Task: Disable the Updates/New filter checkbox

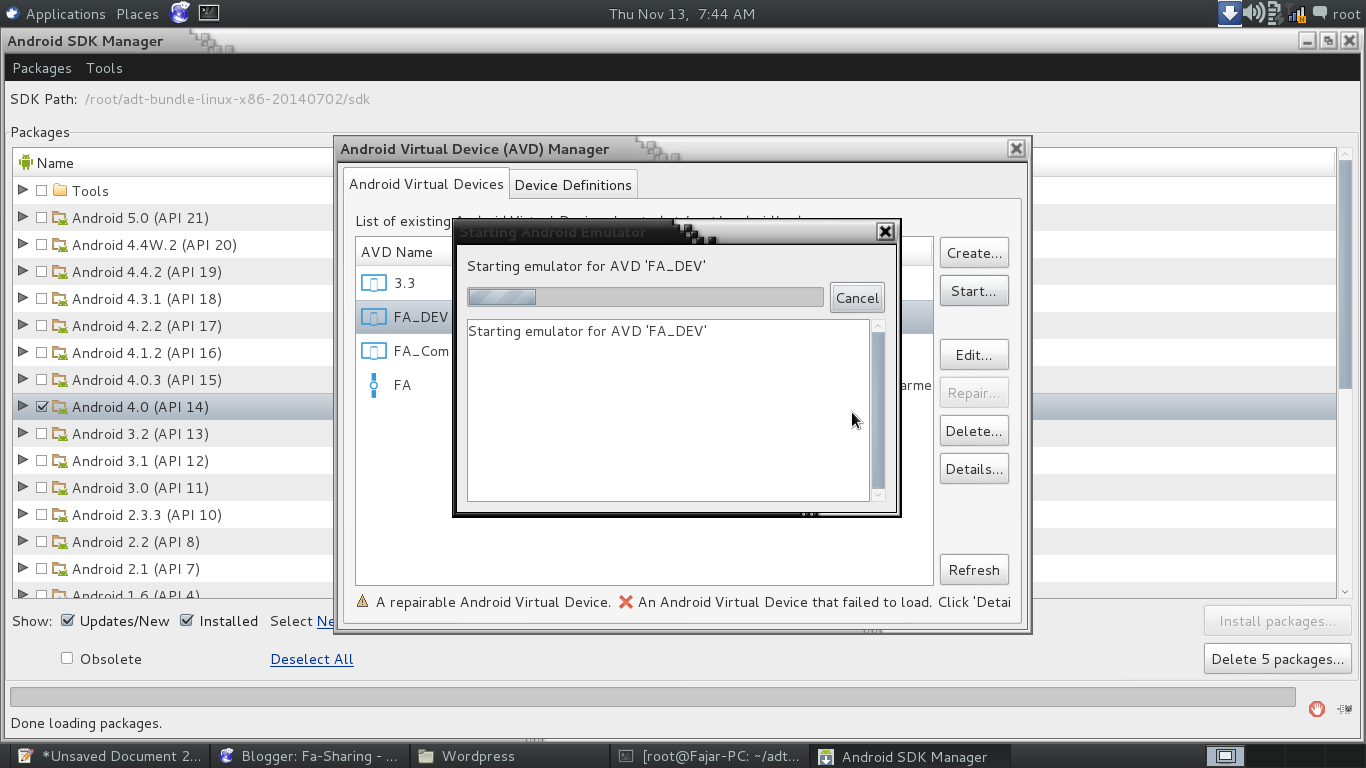Action: coord(68,620)
